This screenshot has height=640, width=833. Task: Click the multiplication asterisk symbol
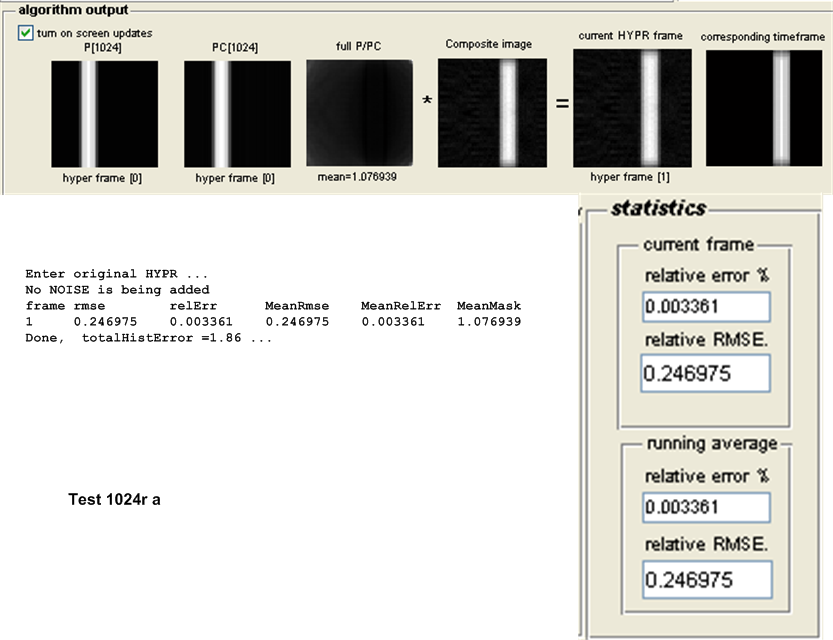tap(426, 103)
